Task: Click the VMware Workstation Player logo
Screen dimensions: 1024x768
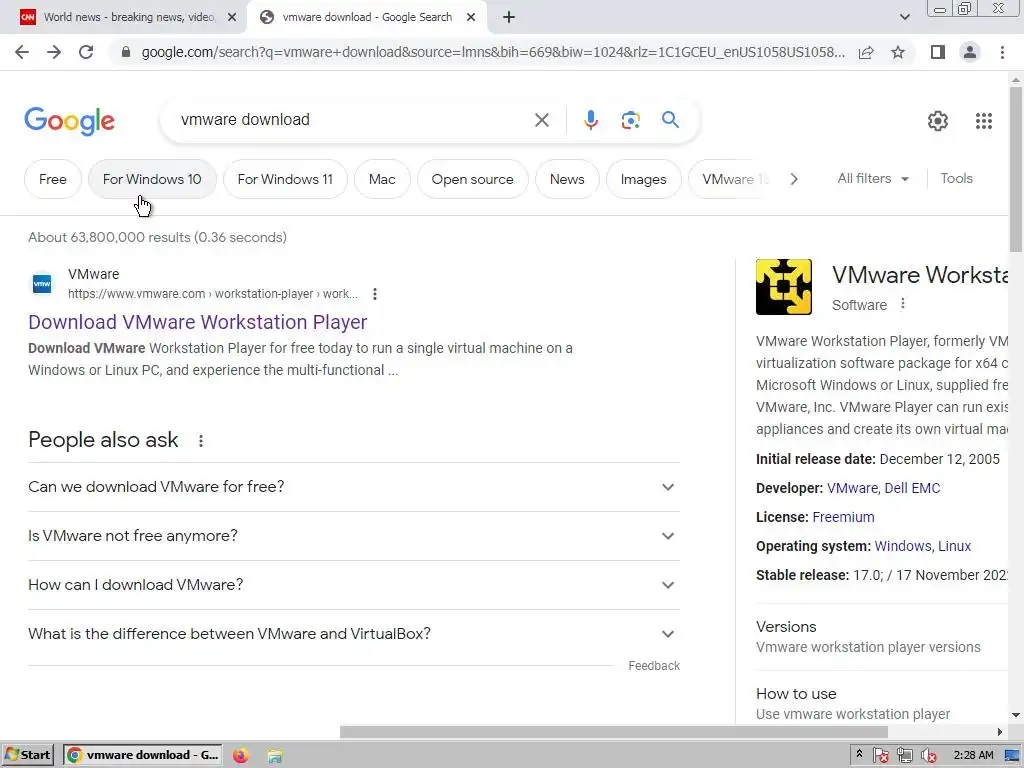Action: click(784, 287)
